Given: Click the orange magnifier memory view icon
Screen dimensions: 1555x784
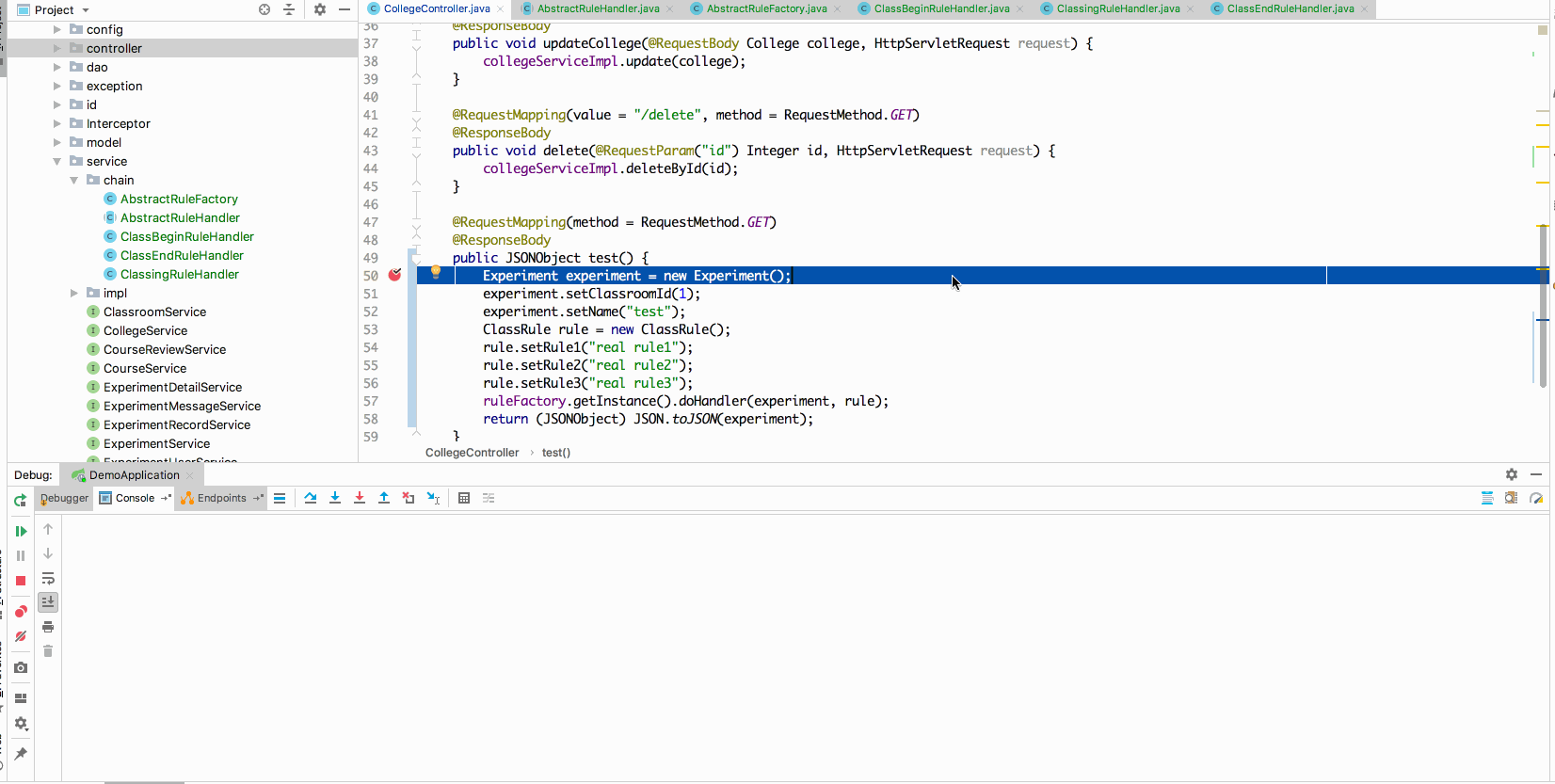Looking at the screenshot, I should (1512, 498).
